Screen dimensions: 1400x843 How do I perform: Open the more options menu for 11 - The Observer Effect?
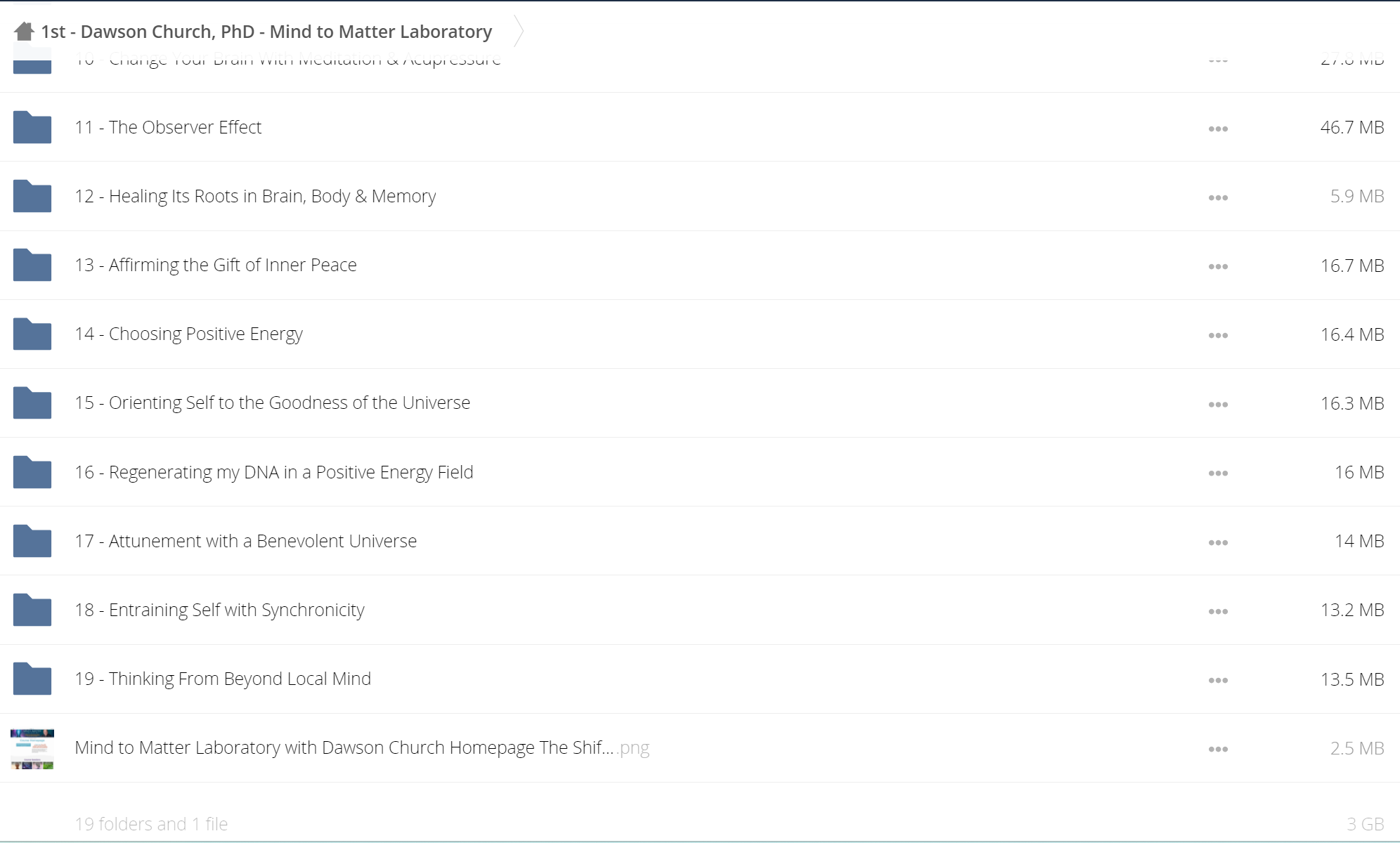pos(1218,129)
